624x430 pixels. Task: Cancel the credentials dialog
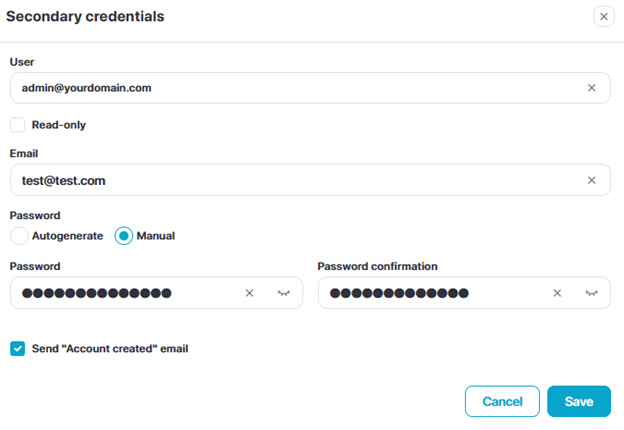502,401
